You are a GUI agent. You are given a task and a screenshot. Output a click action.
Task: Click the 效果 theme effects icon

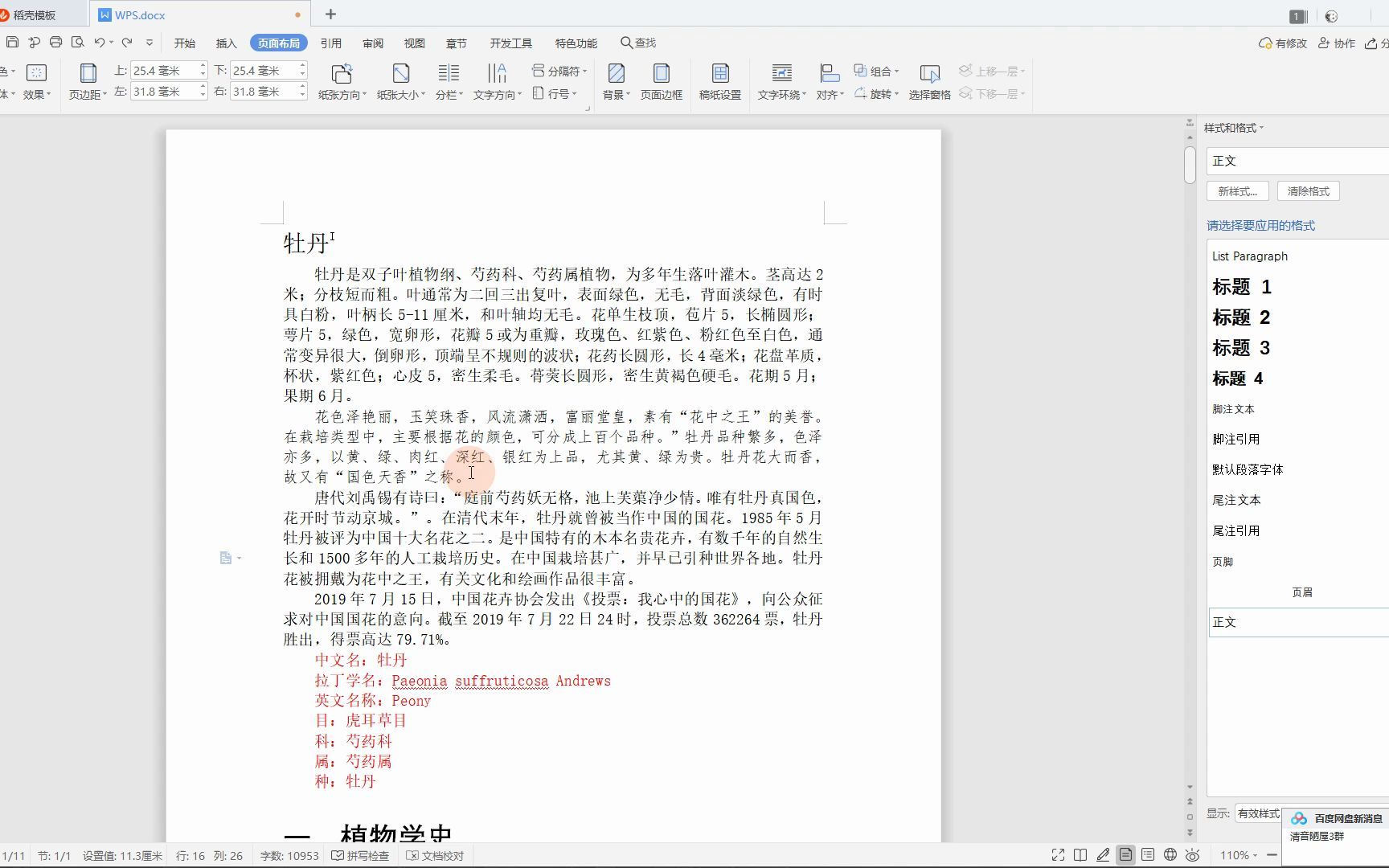point(36,82)
